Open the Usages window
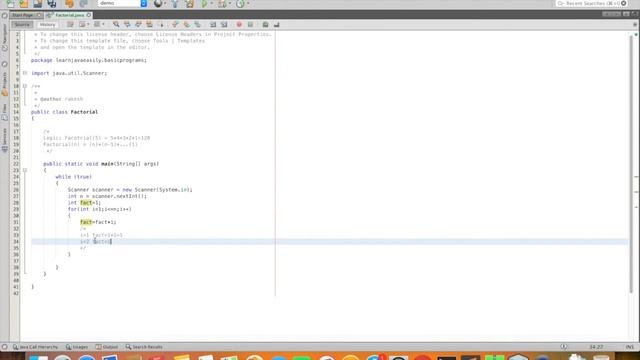The height and width of the screenshot is (360, 640). point(77,347)
